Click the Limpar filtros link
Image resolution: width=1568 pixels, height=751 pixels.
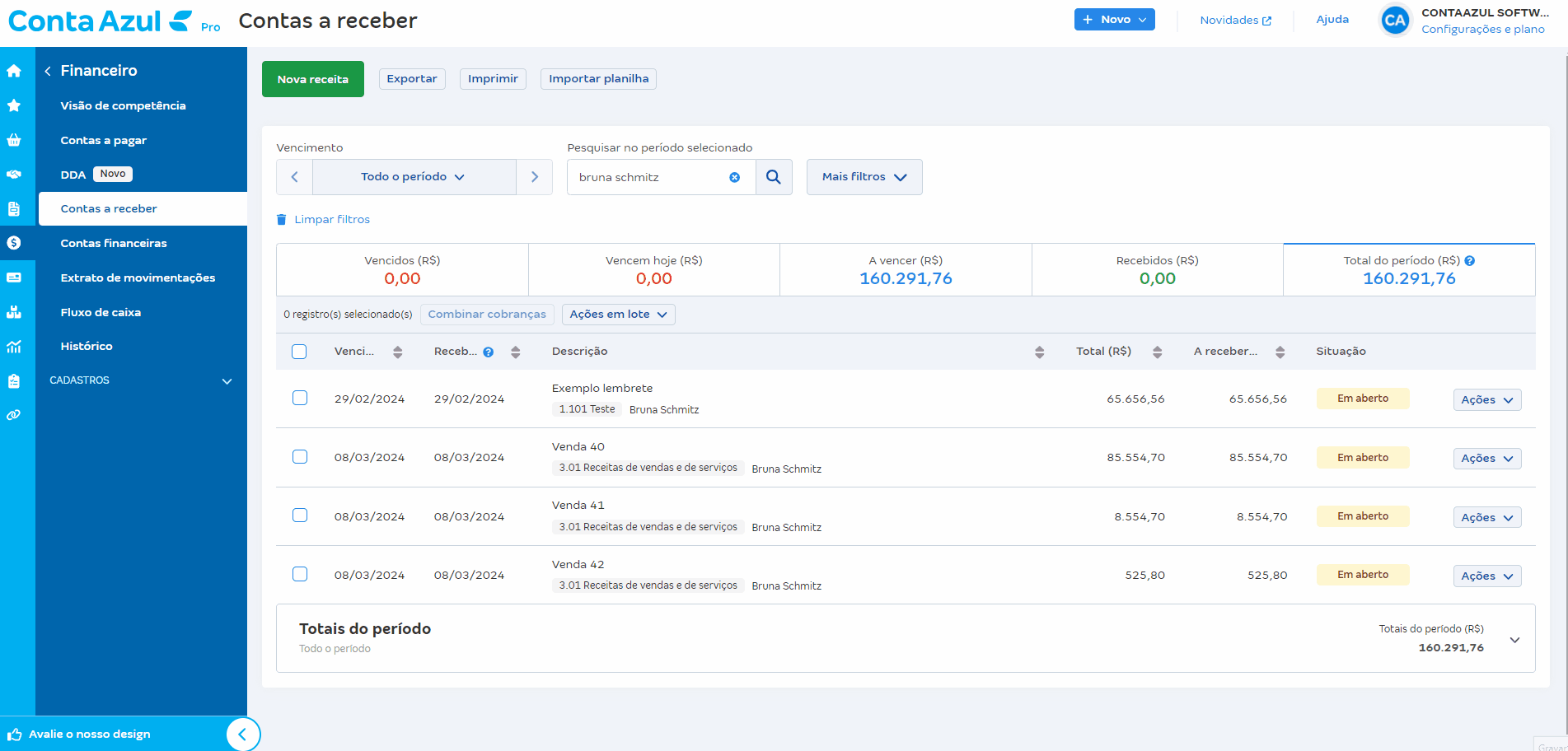(x=331, y=220)
